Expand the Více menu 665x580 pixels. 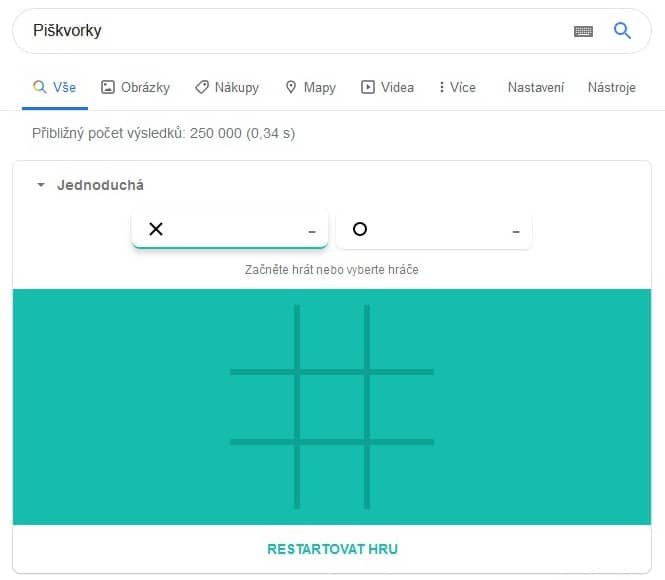coord(457,87)
